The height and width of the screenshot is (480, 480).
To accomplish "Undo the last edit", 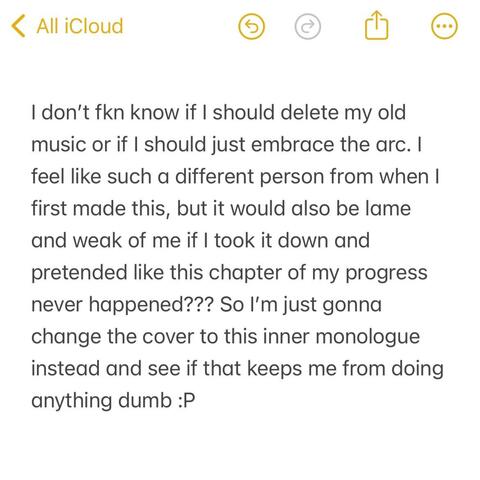I will [251, 26].
